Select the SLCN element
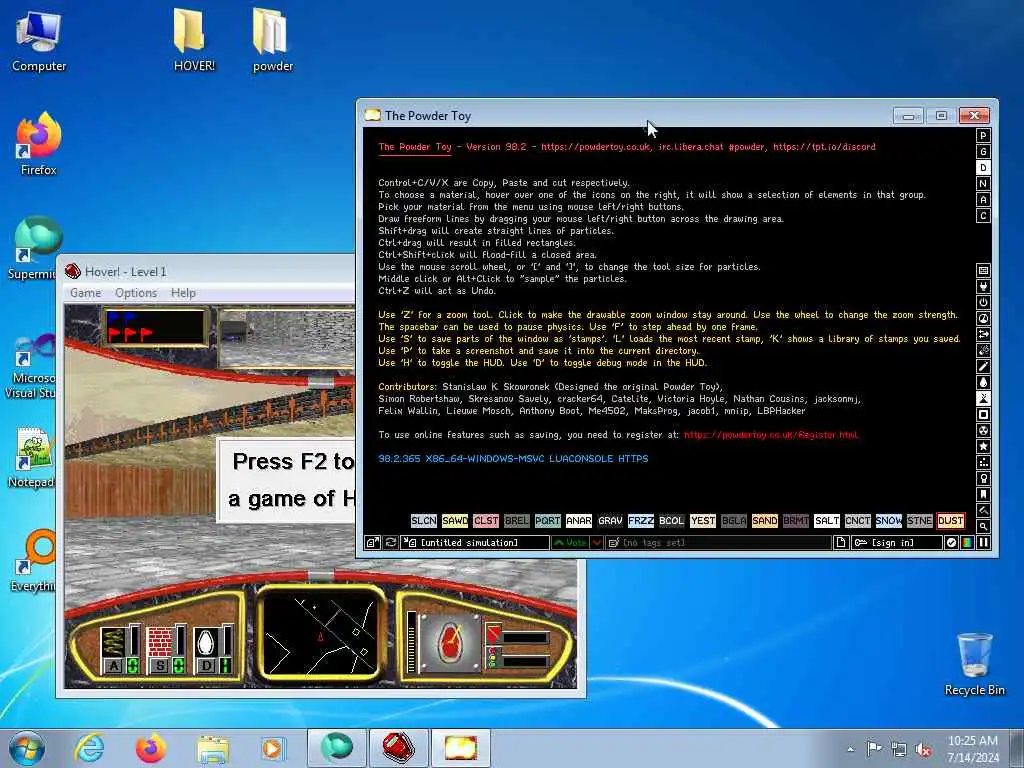Viewport: 1024px width, 768px height. pyautogui.click(x=424, y=520)
